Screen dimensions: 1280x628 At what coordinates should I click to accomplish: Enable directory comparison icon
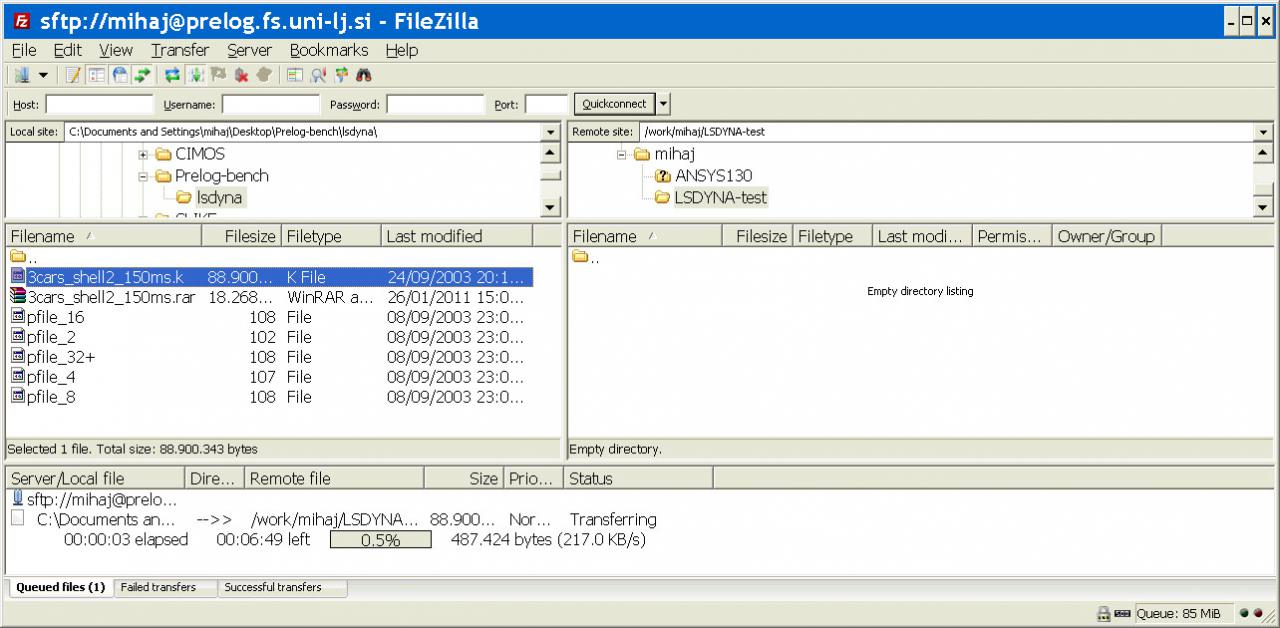pyautogui.click(x=319, y=75)
